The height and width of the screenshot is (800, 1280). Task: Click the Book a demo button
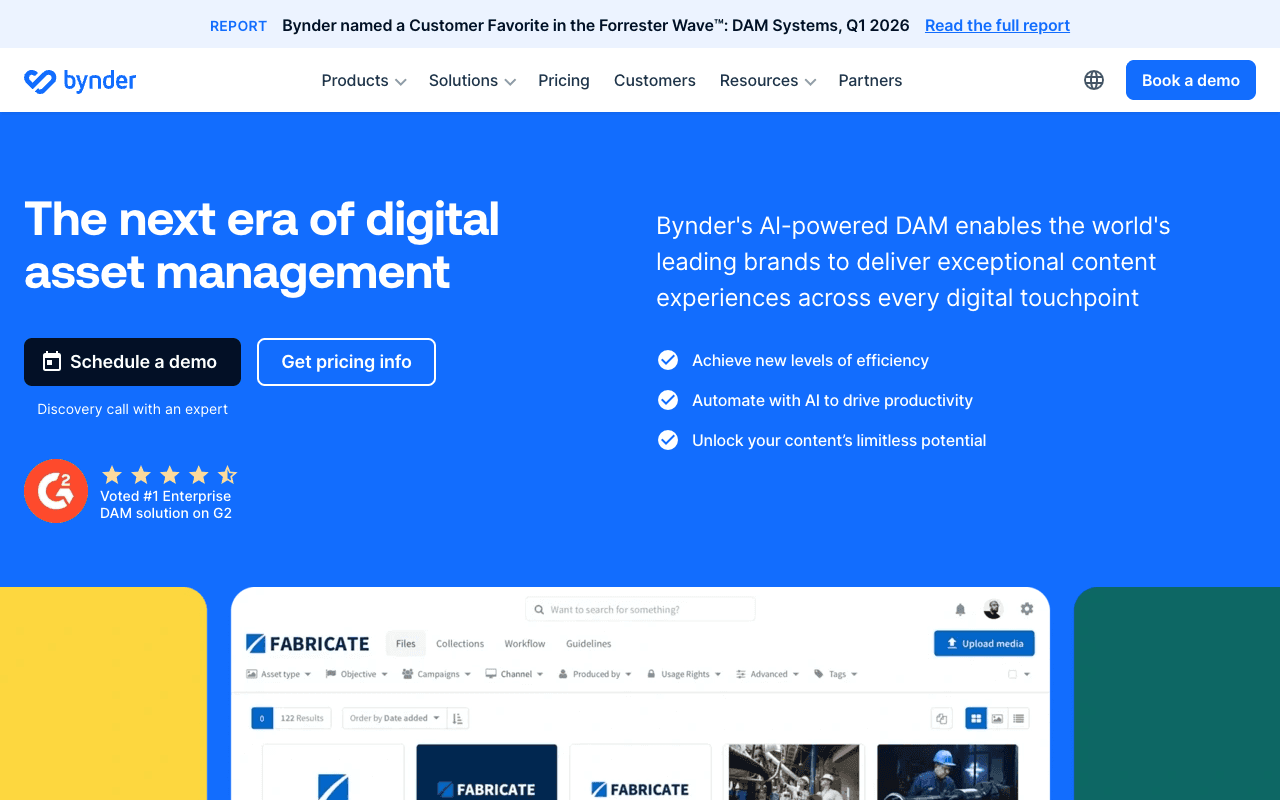[x=1191, y=80]
